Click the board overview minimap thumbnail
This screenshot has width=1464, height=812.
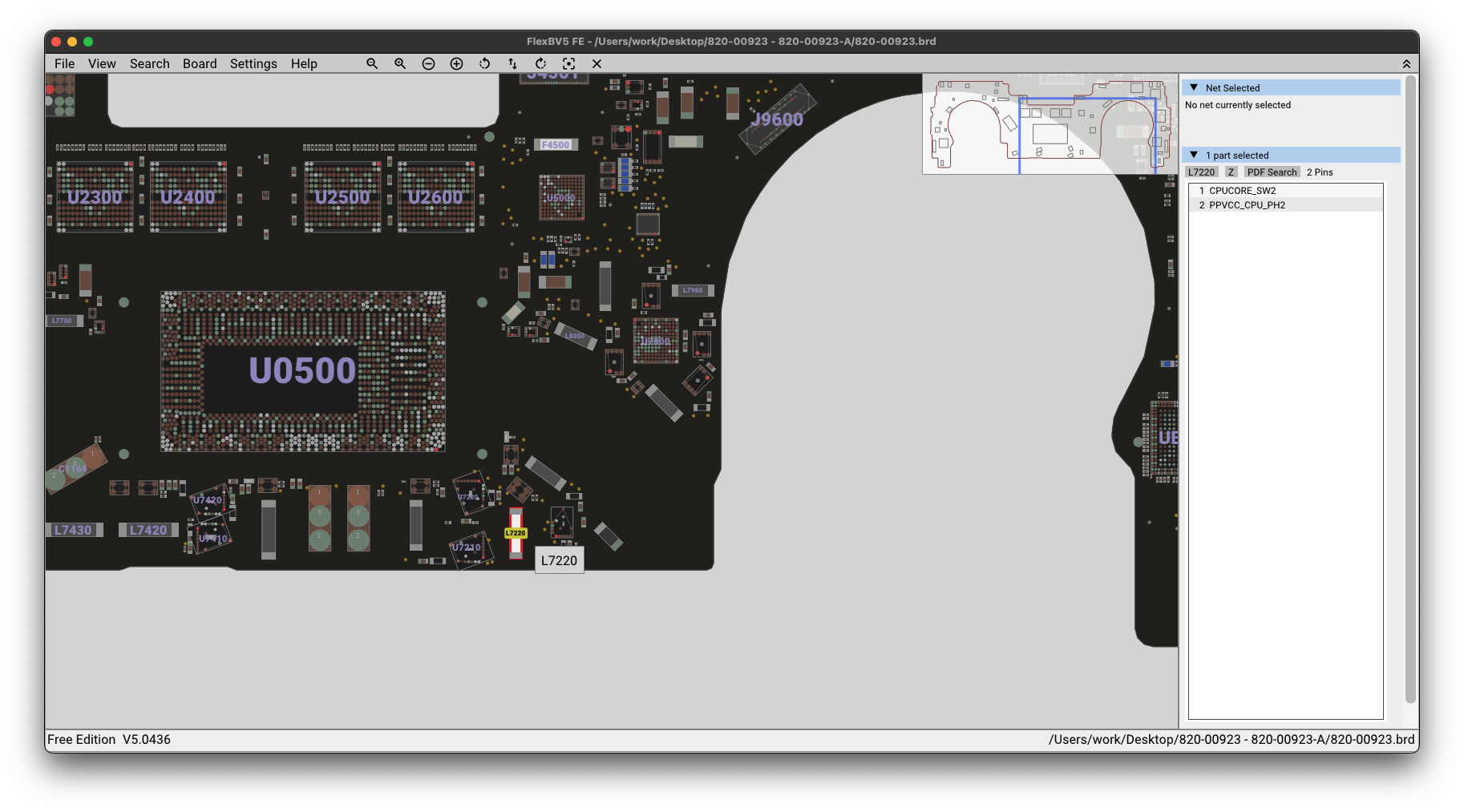[x=1049, y=124]
